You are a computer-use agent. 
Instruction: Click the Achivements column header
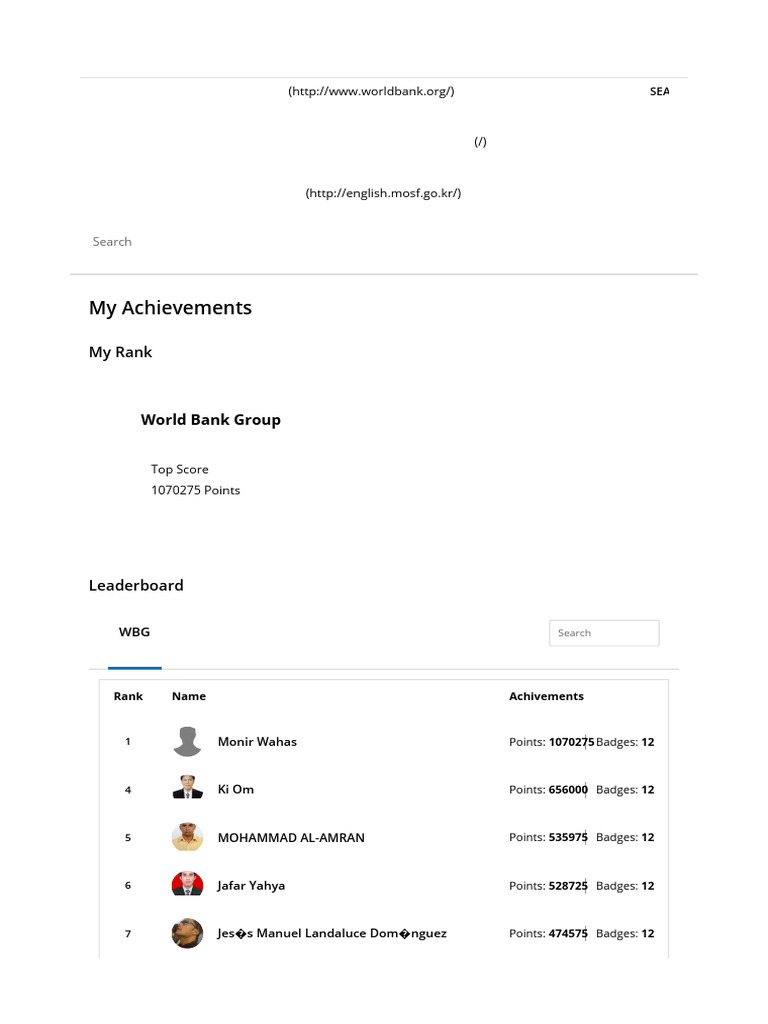coord(547,696)
